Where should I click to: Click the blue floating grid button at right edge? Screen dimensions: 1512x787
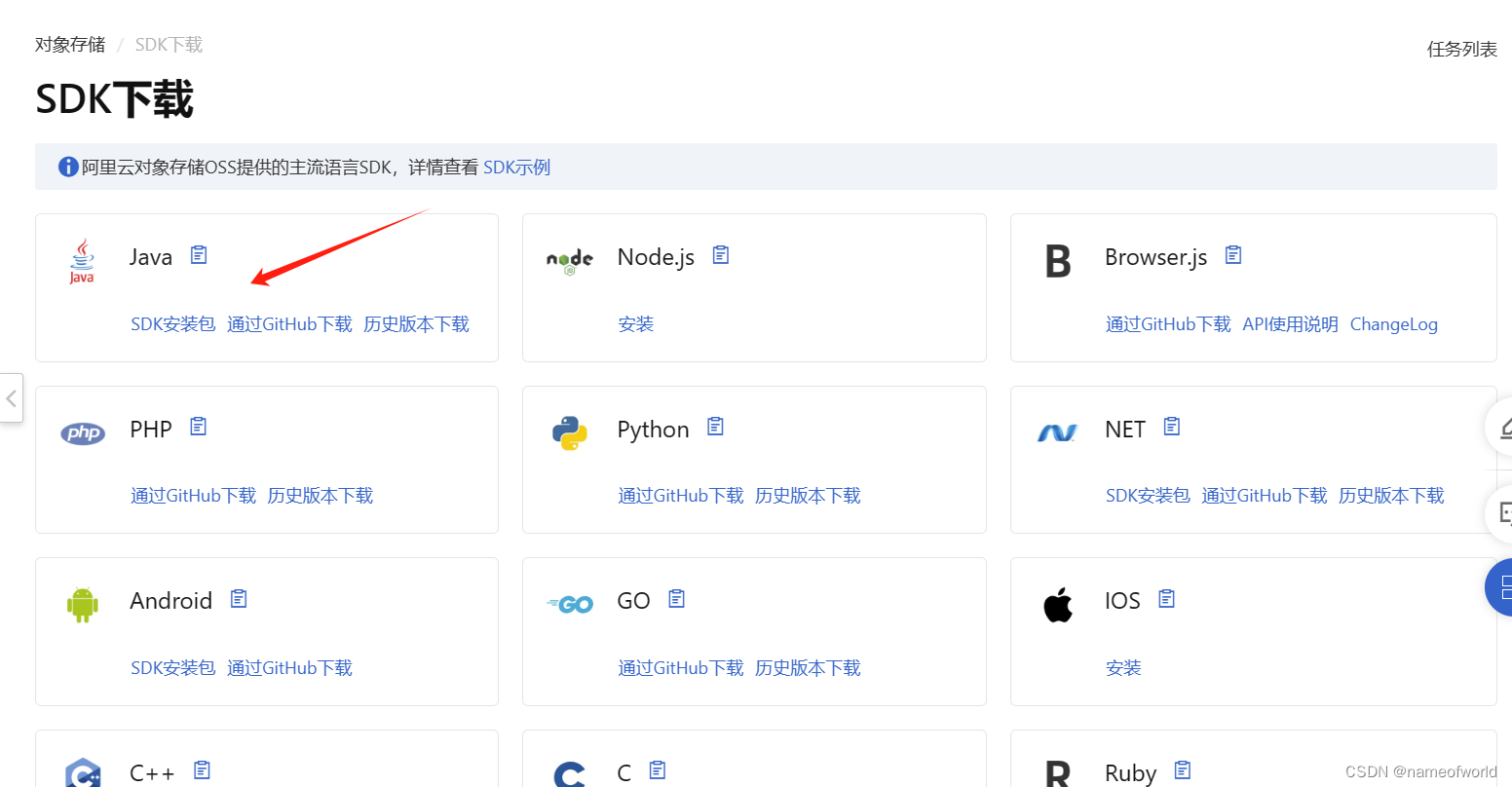click(1500, 587)
